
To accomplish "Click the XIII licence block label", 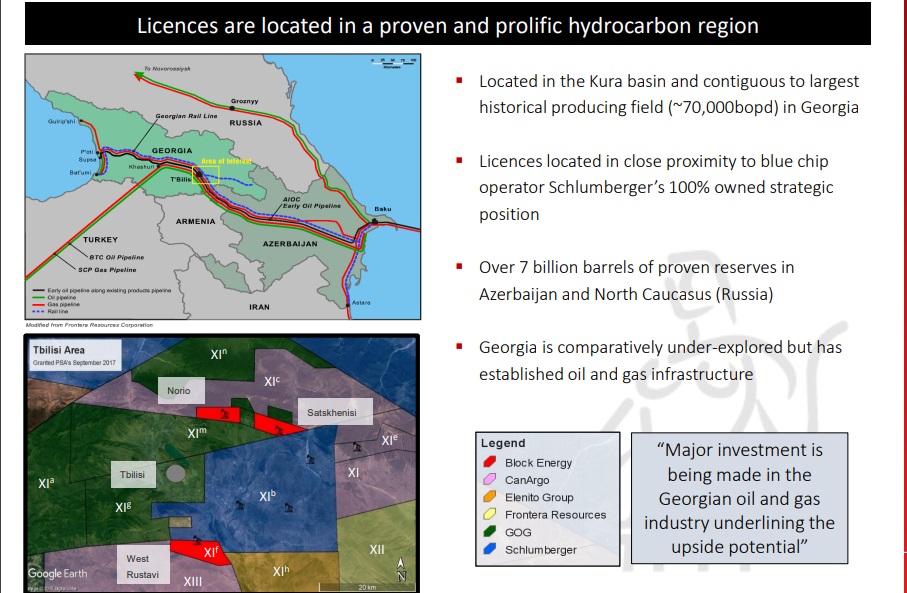I will (193, 581).
